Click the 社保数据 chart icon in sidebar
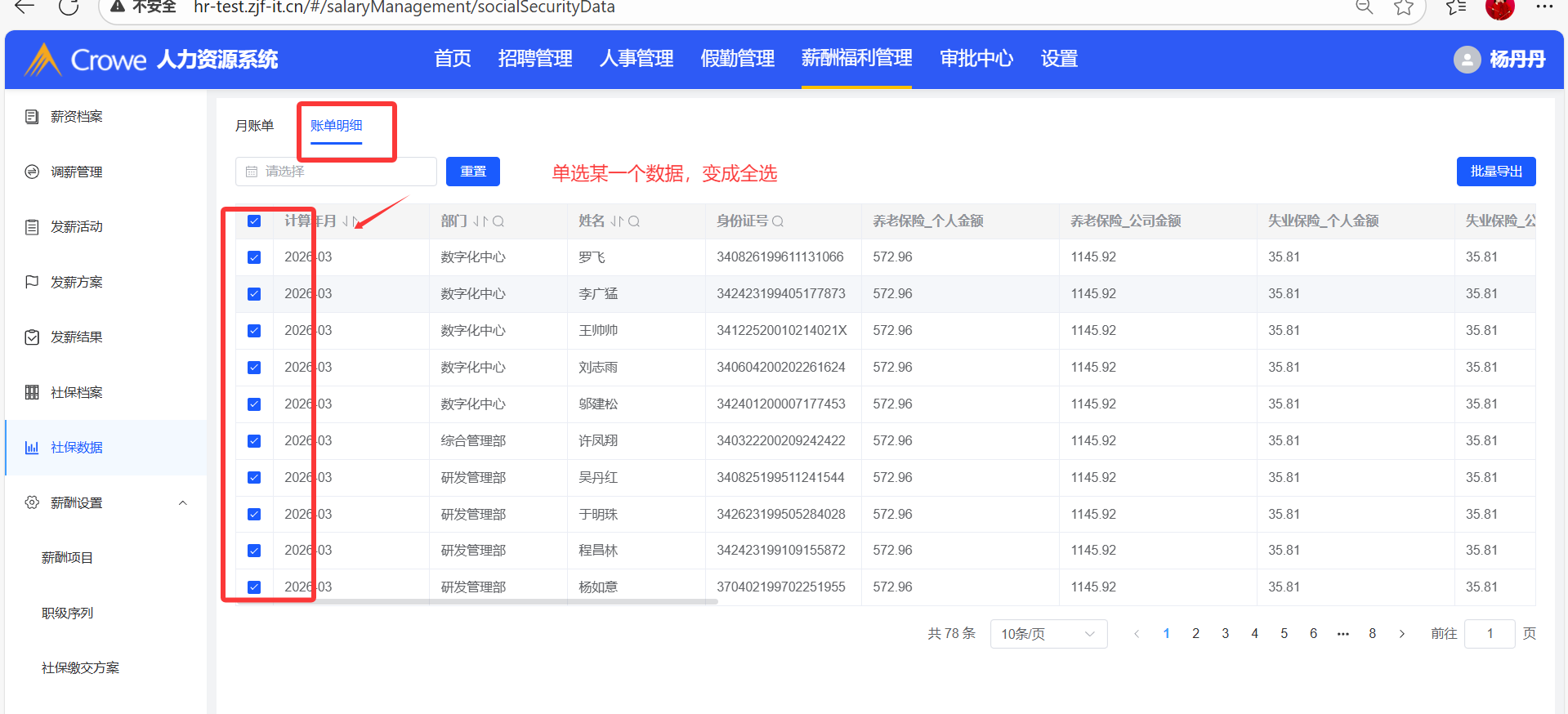 pos(32,448)
